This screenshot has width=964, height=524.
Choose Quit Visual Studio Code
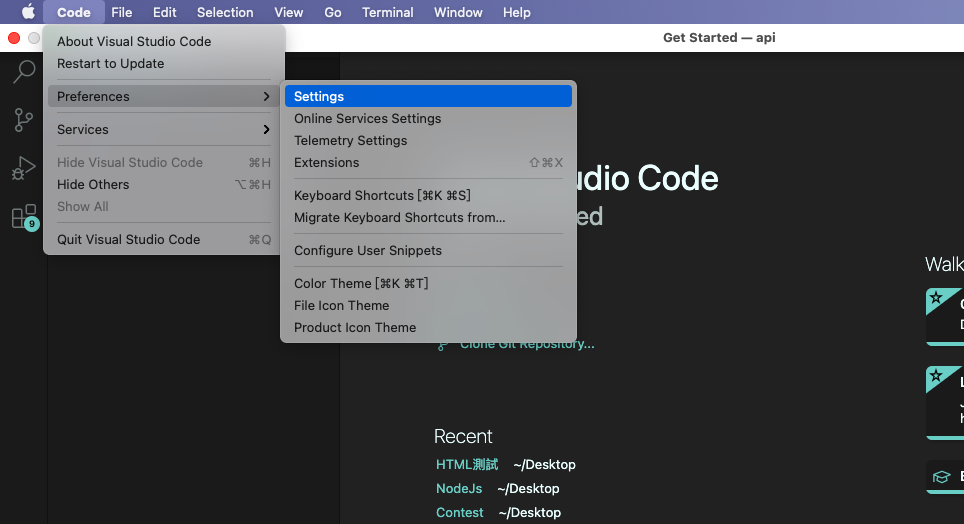pyautogui.click(x=163, y=239)
